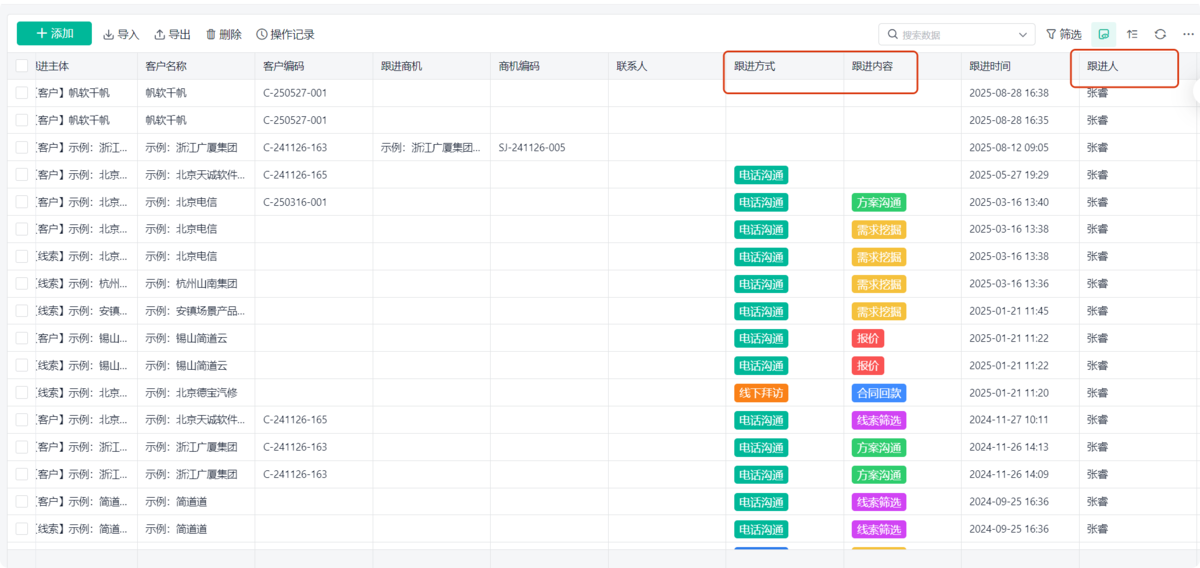Image resolution: width=1200 pixels, height=568 pixels.
Task: Open the three-dot more options menu
Action: pos(1187,34)
